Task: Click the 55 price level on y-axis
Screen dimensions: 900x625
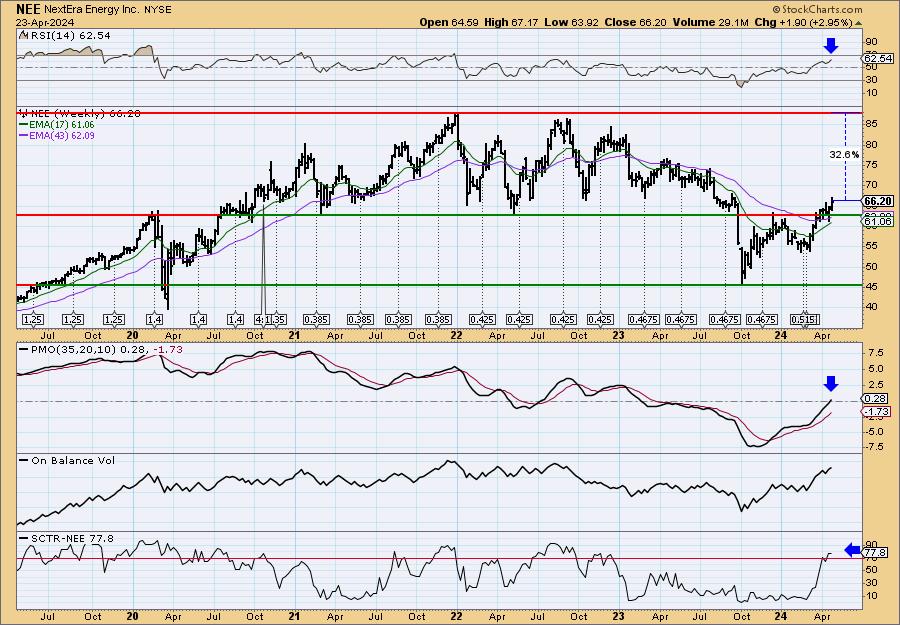Action: pos(871,246)
